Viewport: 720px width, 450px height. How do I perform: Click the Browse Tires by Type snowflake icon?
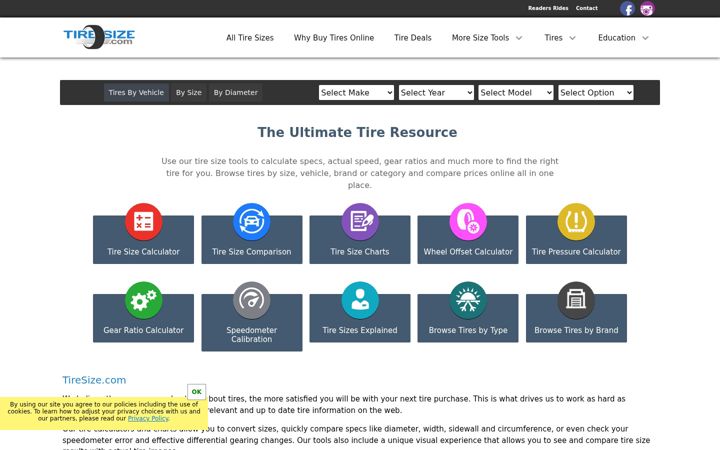point(468,300)
